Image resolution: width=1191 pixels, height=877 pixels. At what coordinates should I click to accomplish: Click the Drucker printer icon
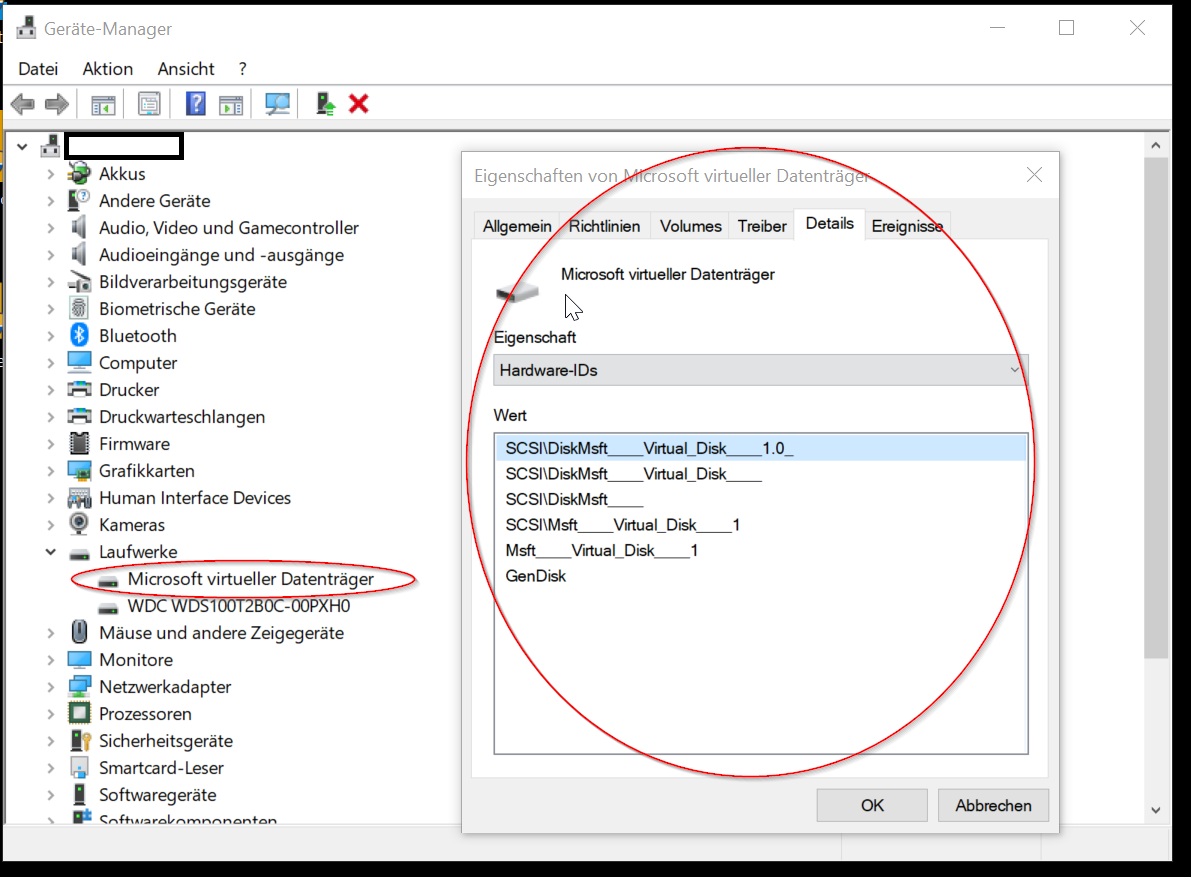click(79, 390)
